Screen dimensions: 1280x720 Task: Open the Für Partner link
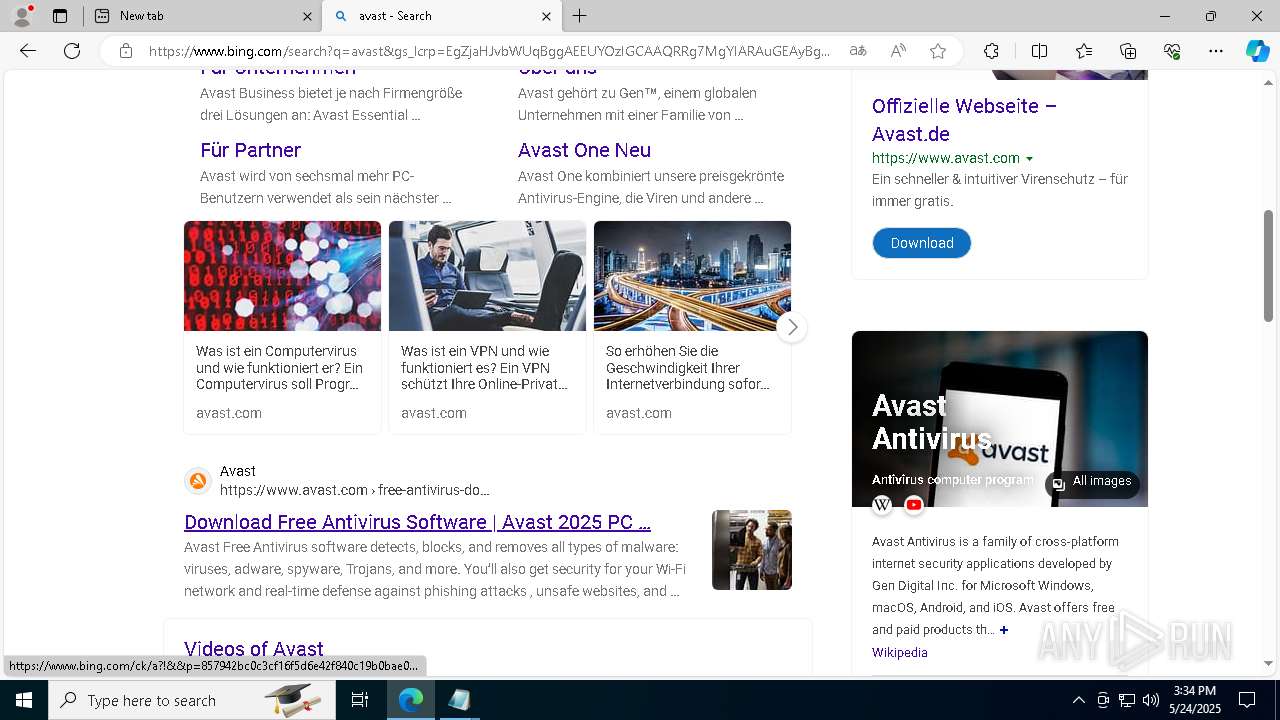coord(250,150)
